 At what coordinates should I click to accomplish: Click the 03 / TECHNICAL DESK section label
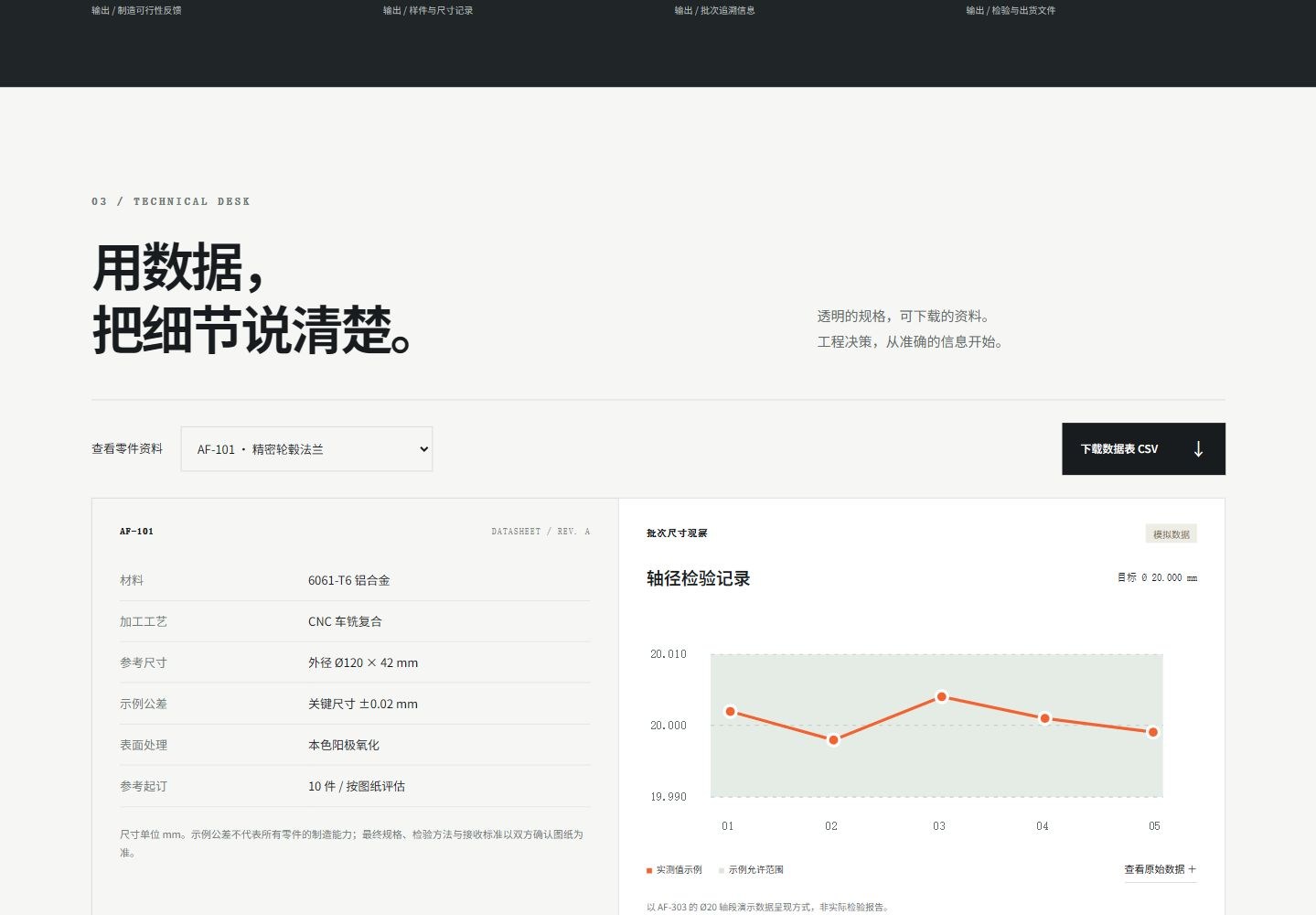pos(171,201)
